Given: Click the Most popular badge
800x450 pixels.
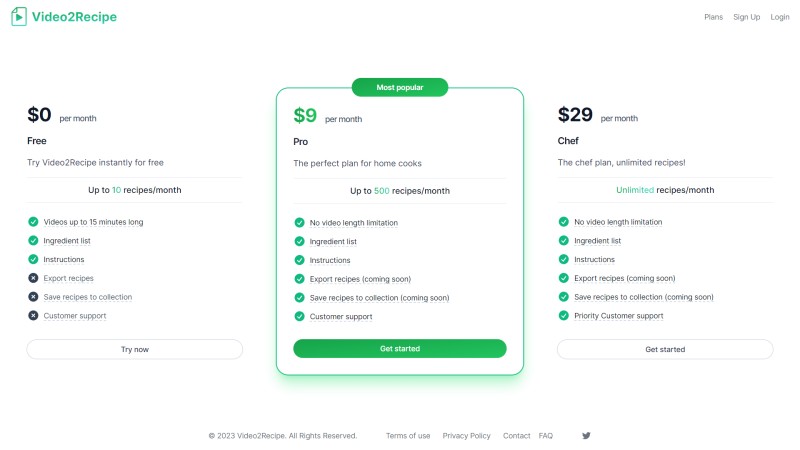Looking at the screenshot, I should (399, 87).
